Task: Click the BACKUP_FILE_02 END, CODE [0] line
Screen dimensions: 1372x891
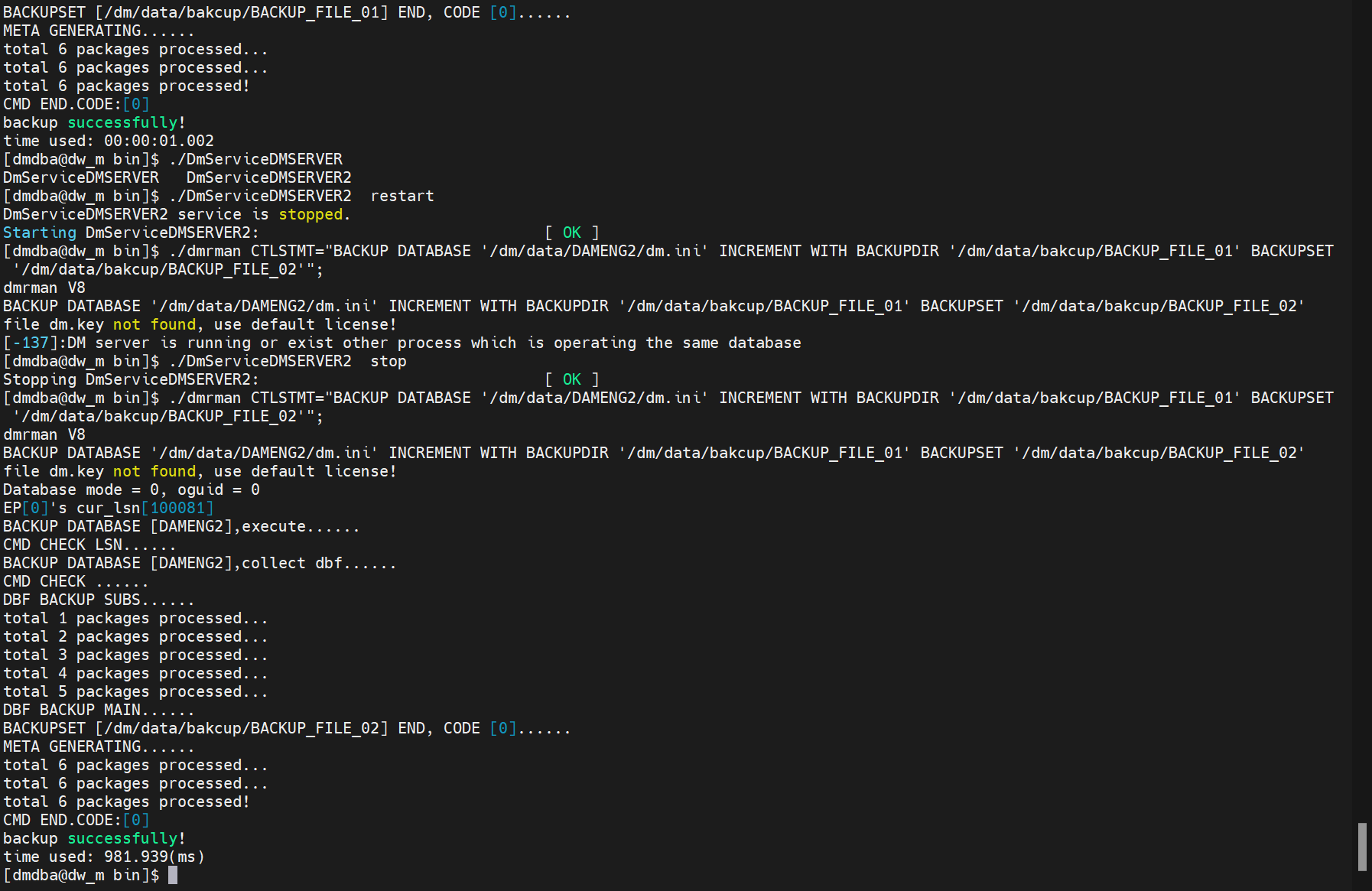Action: (x=287, y=728)
